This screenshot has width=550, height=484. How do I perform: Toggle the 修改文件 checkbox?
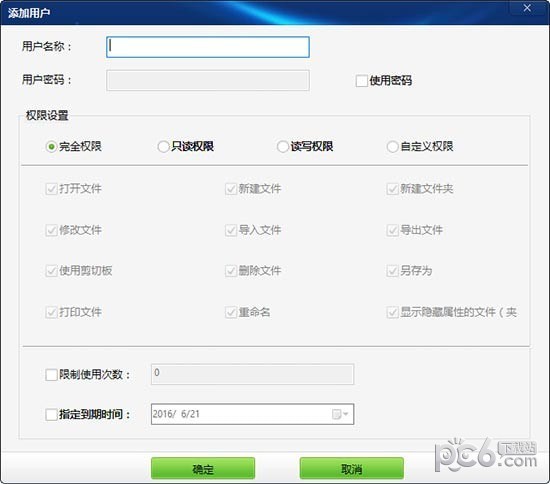tap(51, 230)
